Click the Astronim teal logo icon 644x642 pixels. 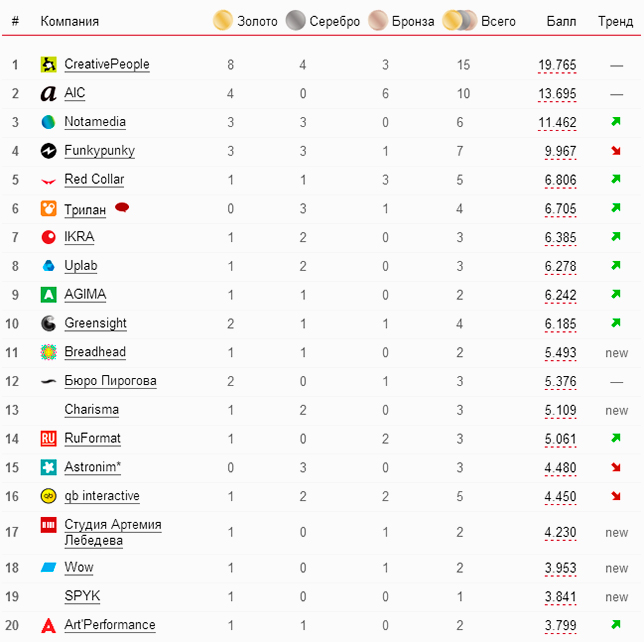pyautogui.click(x=48, y=467)
